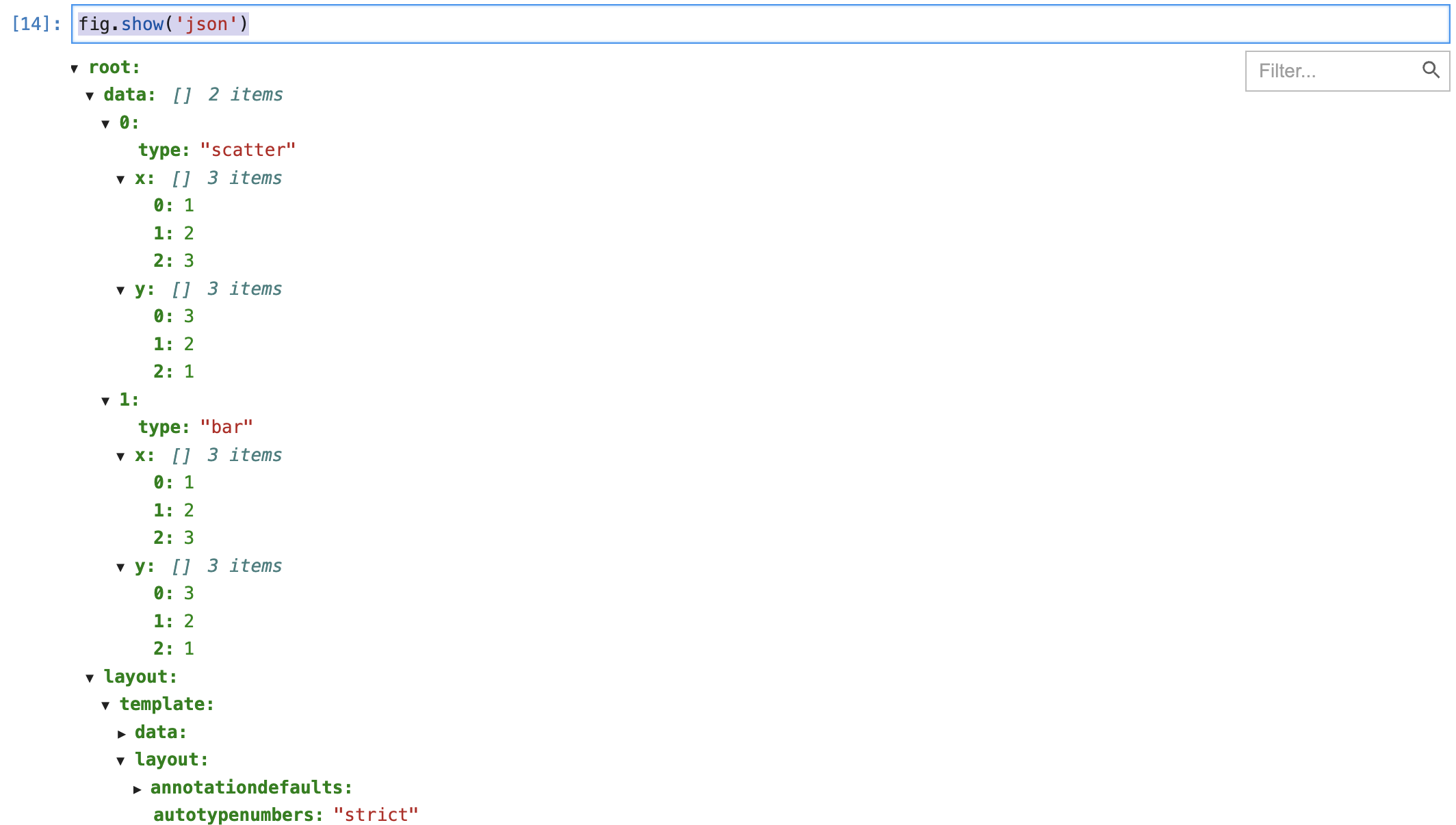The height and width of the screenshot is (825, 1456).
Task: Click entry 0: 3 in scatter y array
Action: point(174,316)
